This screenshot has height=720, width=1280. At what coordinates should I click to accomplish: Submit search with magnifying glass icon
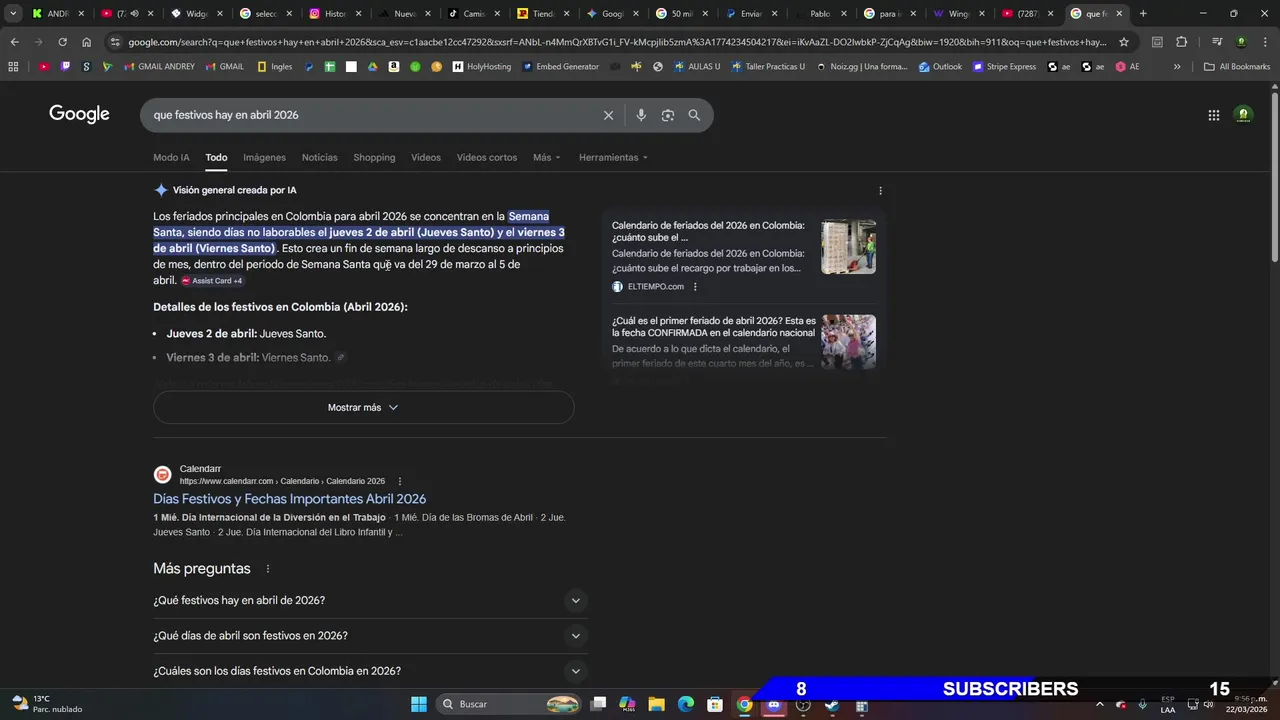tap(694, 115)
